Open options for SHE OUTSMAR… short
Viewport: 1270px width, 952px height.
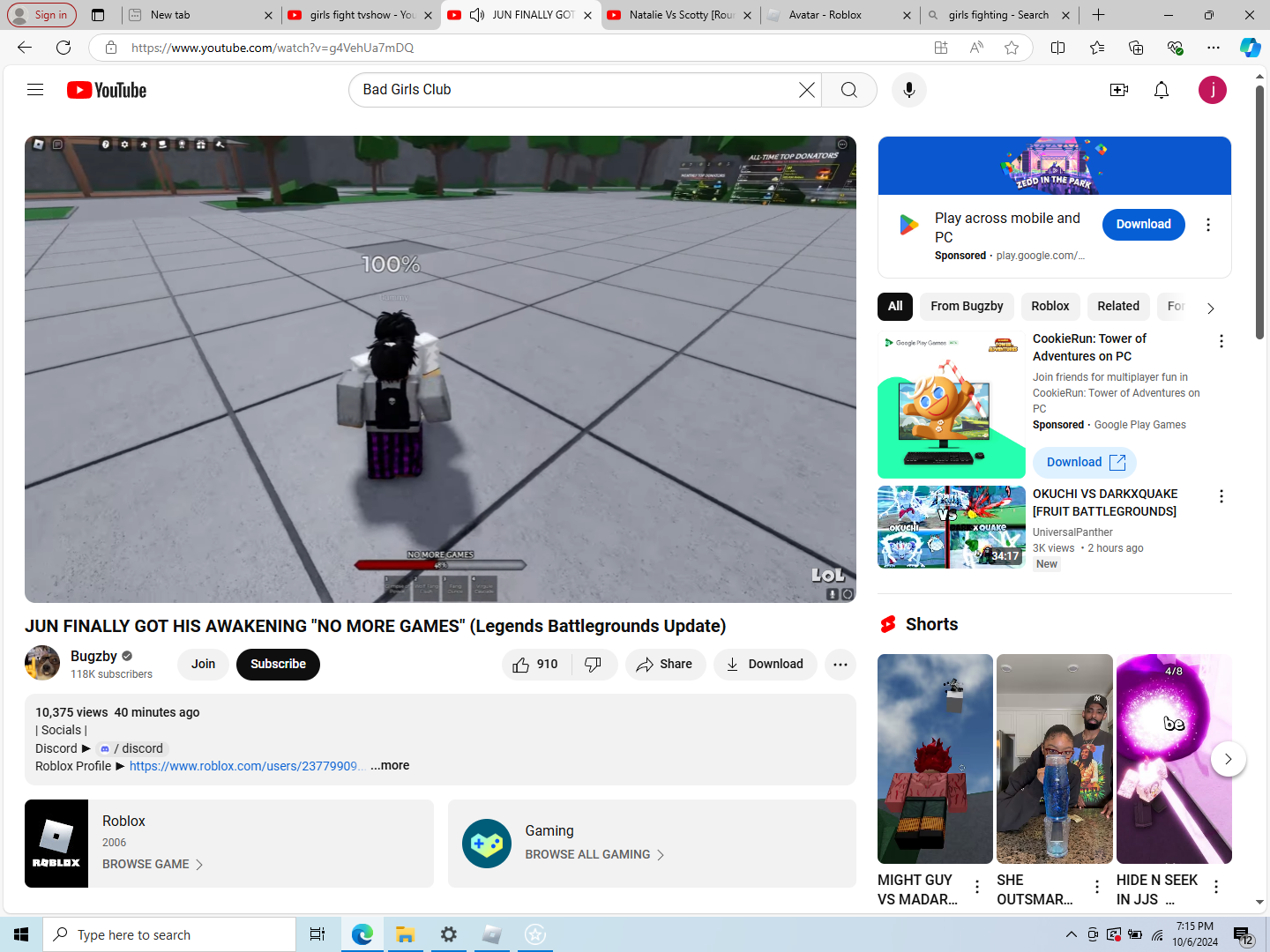(1097, 887)
